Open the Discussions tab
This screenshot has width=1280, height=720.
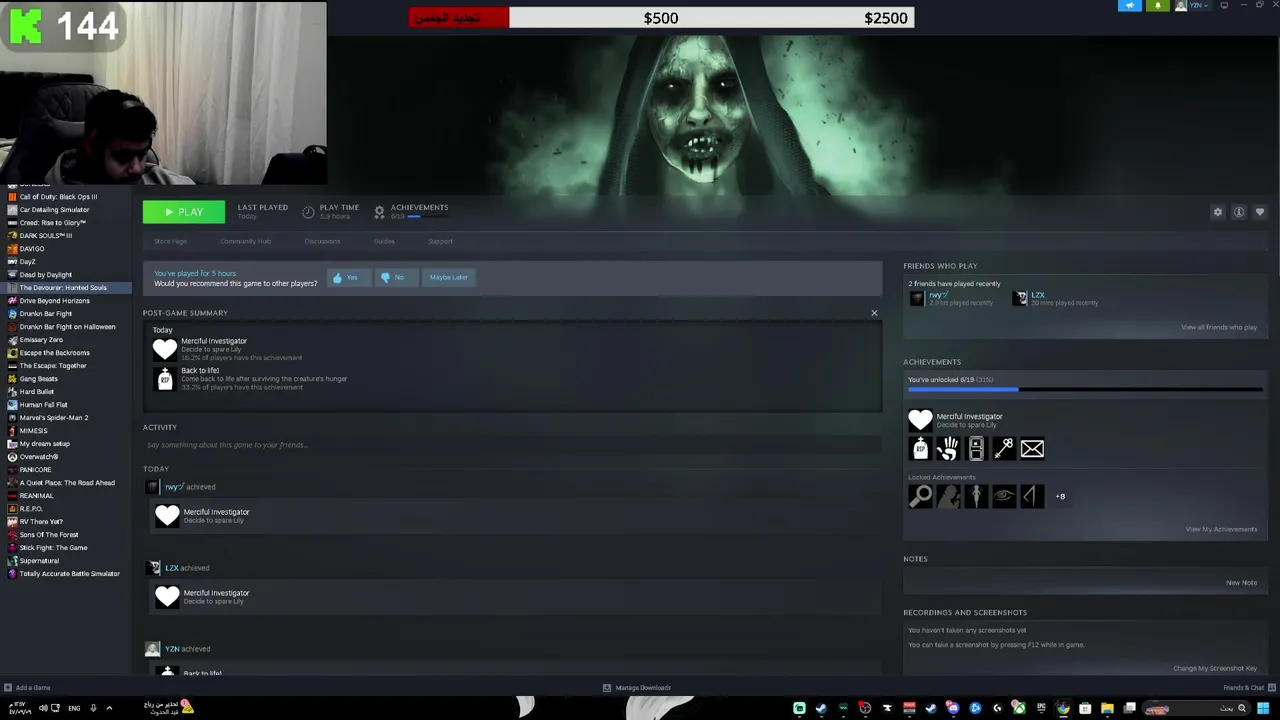tap(322, 241)
